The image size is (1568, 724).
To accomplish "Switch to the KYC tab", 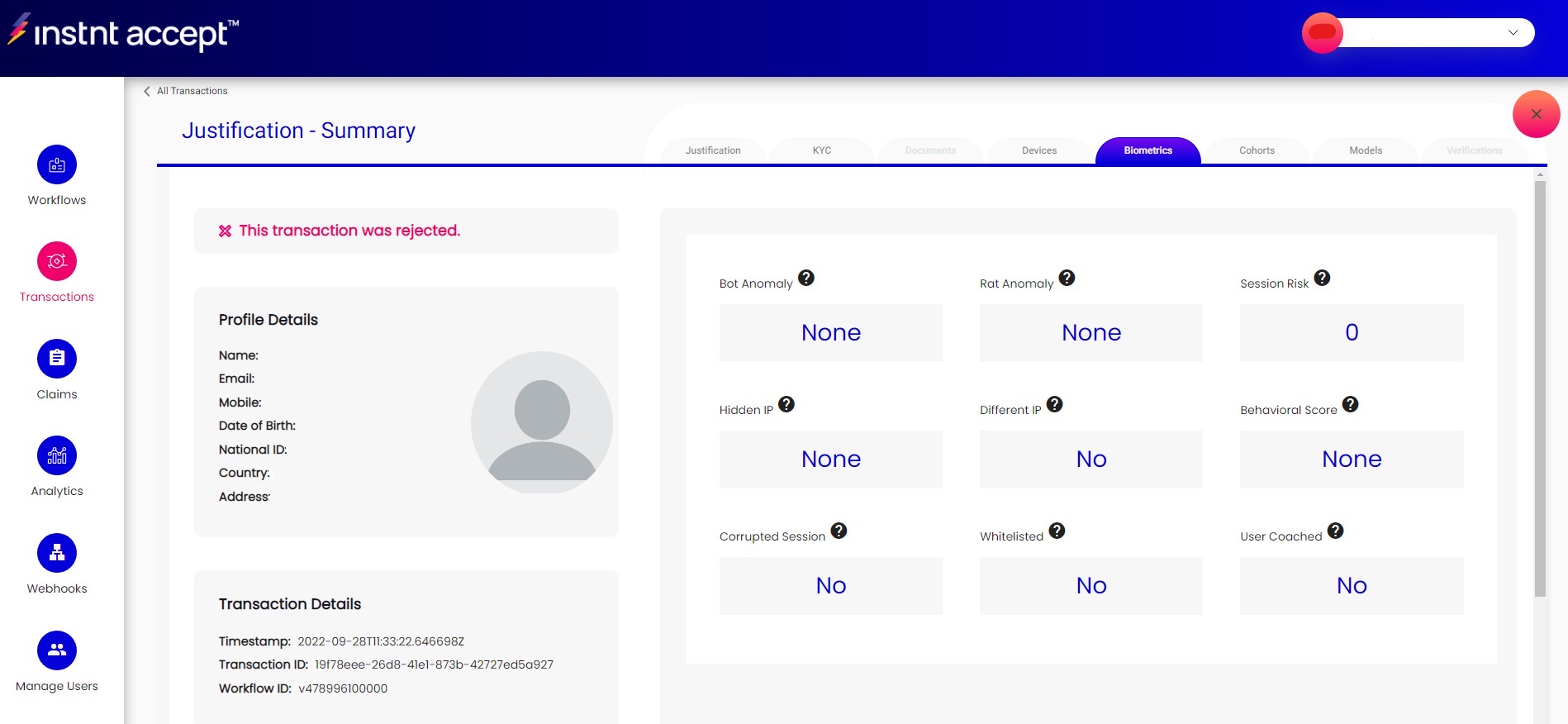I will [x=822, y=150].
